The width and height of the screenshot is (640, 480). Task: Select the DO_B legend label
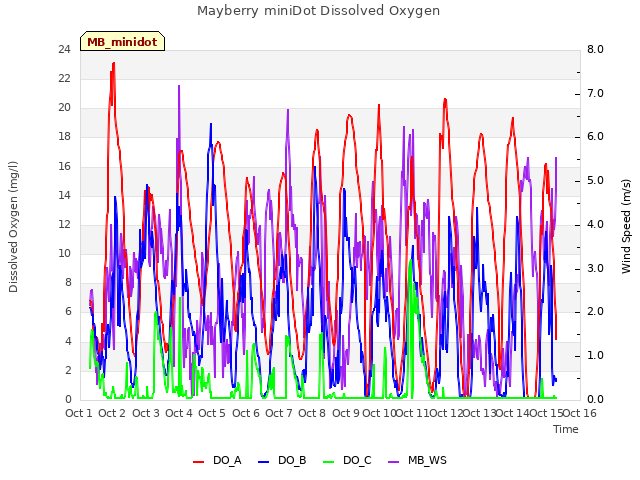point(292,460)
